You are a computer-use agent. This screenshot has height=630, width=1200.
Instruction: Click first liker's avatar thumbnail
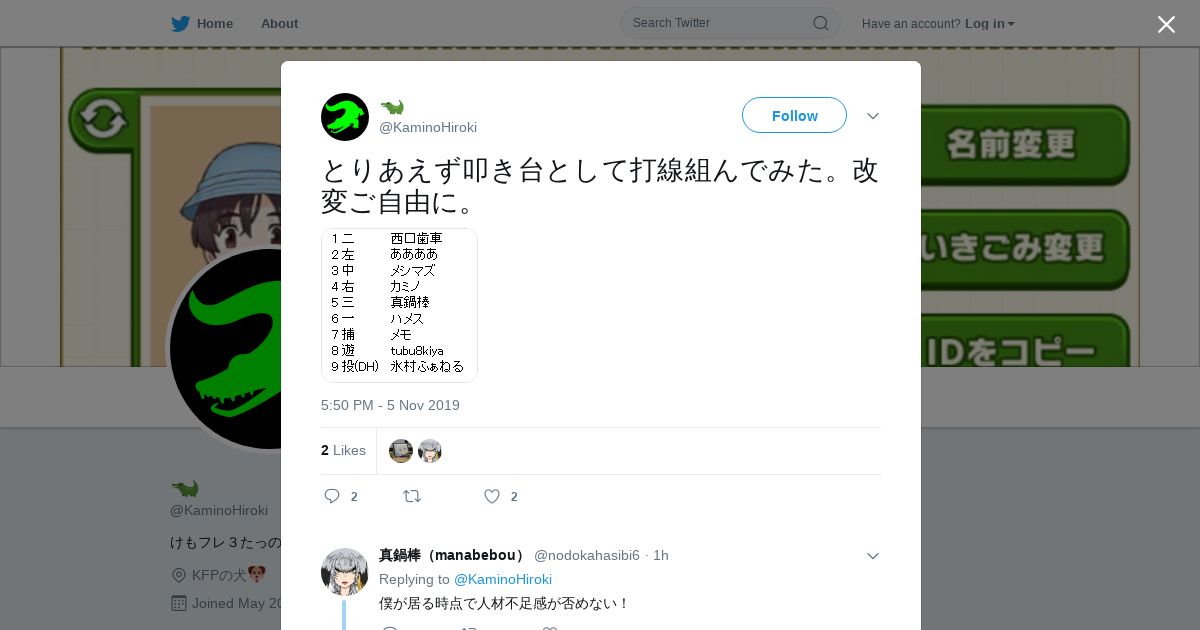[401, 451]
